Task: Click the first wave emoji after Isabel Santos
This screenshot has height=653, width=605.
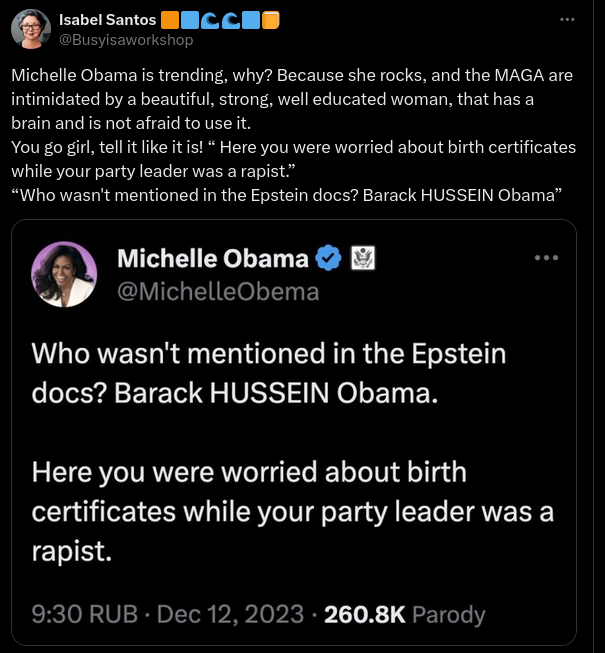Action: (210, 20)
